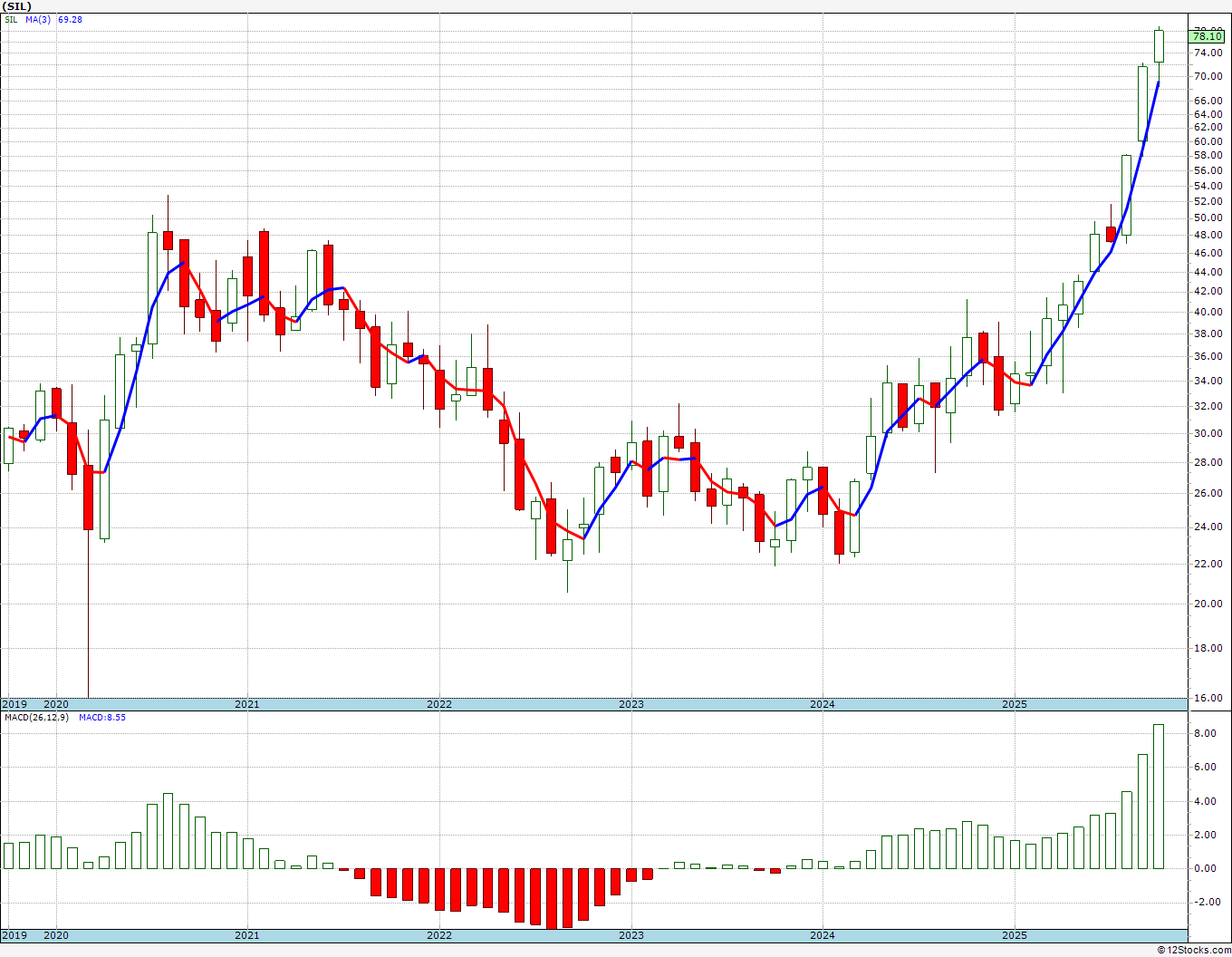Click the 24.00 price axis label
Image resolution: width=1232 pixels, height=957 pixels.
coord(1208,527)
